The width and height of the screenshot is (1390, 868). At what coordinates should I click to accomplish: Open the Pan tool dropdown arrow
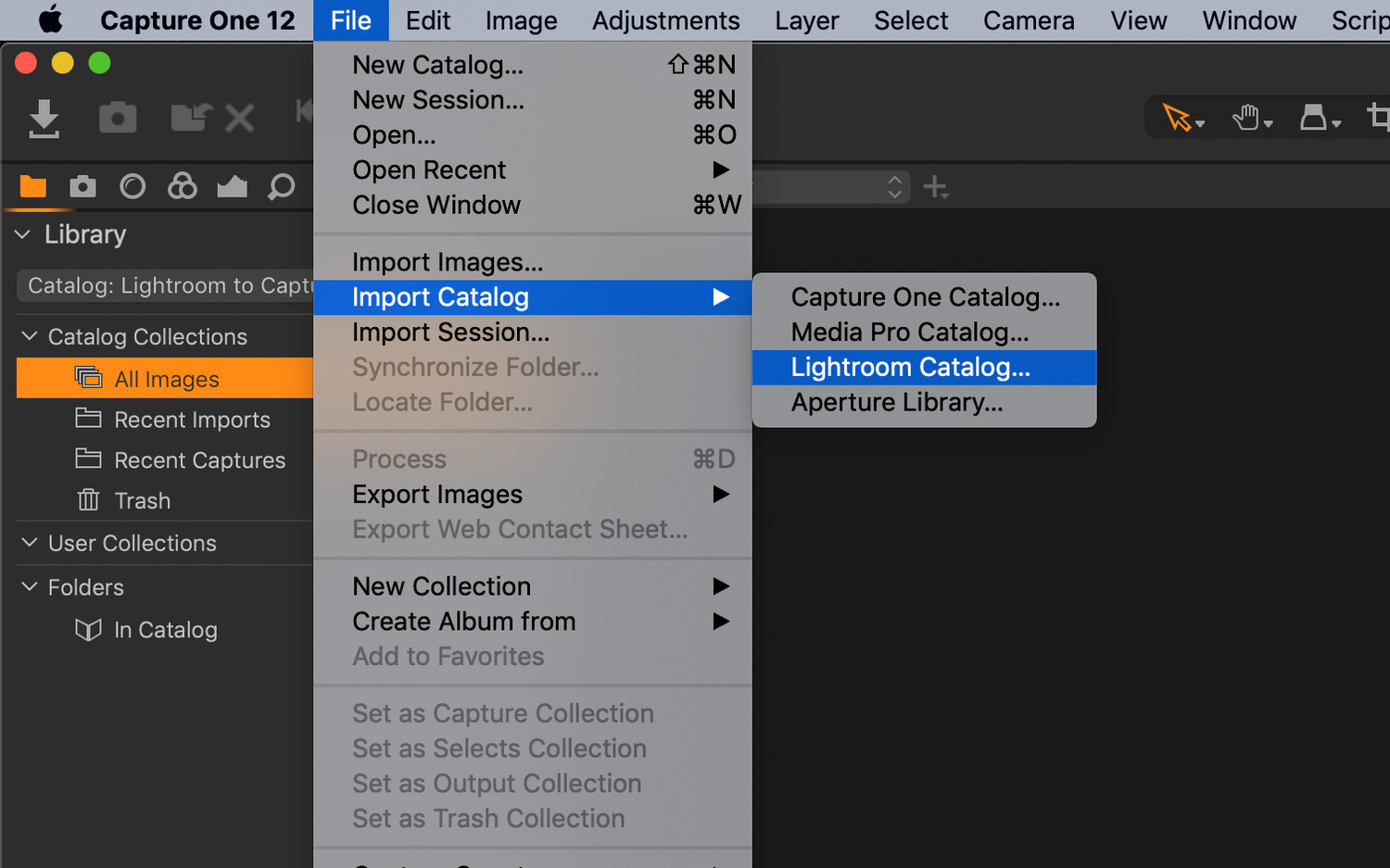pyautogui.click(x=1268, y=124)
